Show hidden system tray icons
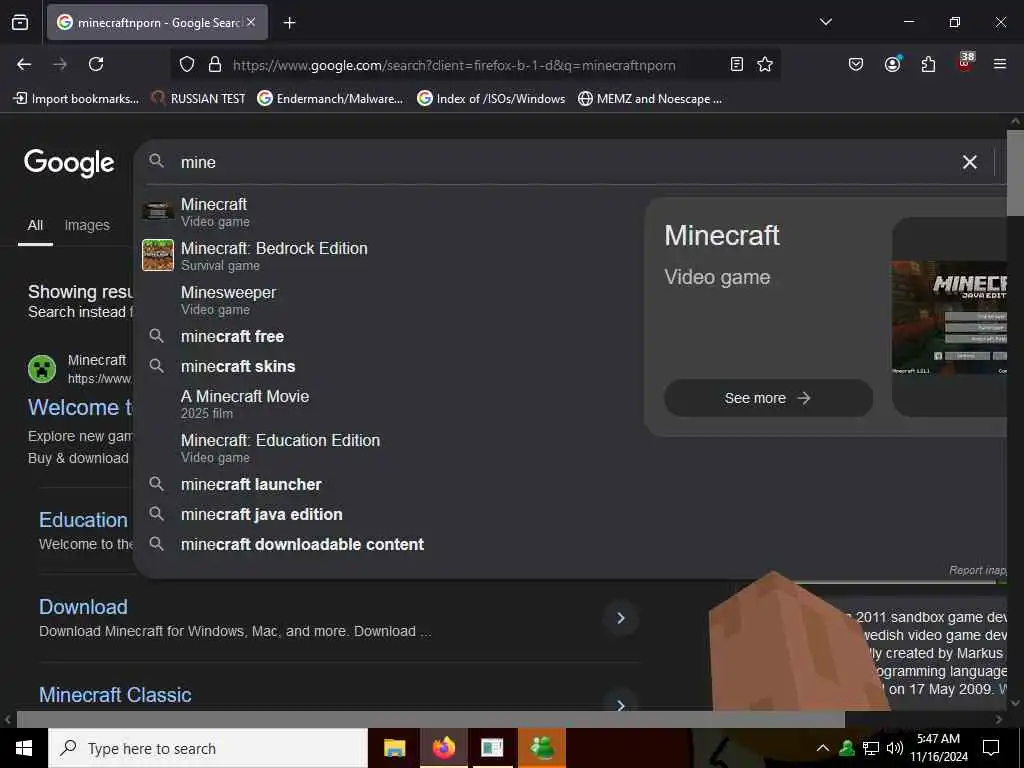The width and height of the screenshot is (1024, 768). click(823, 748)
